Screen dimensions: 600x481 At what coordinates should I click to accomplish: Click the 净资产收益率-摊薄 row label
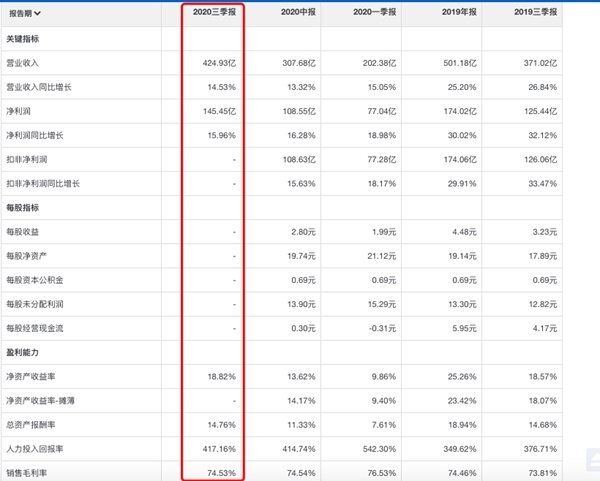[41, 399]
